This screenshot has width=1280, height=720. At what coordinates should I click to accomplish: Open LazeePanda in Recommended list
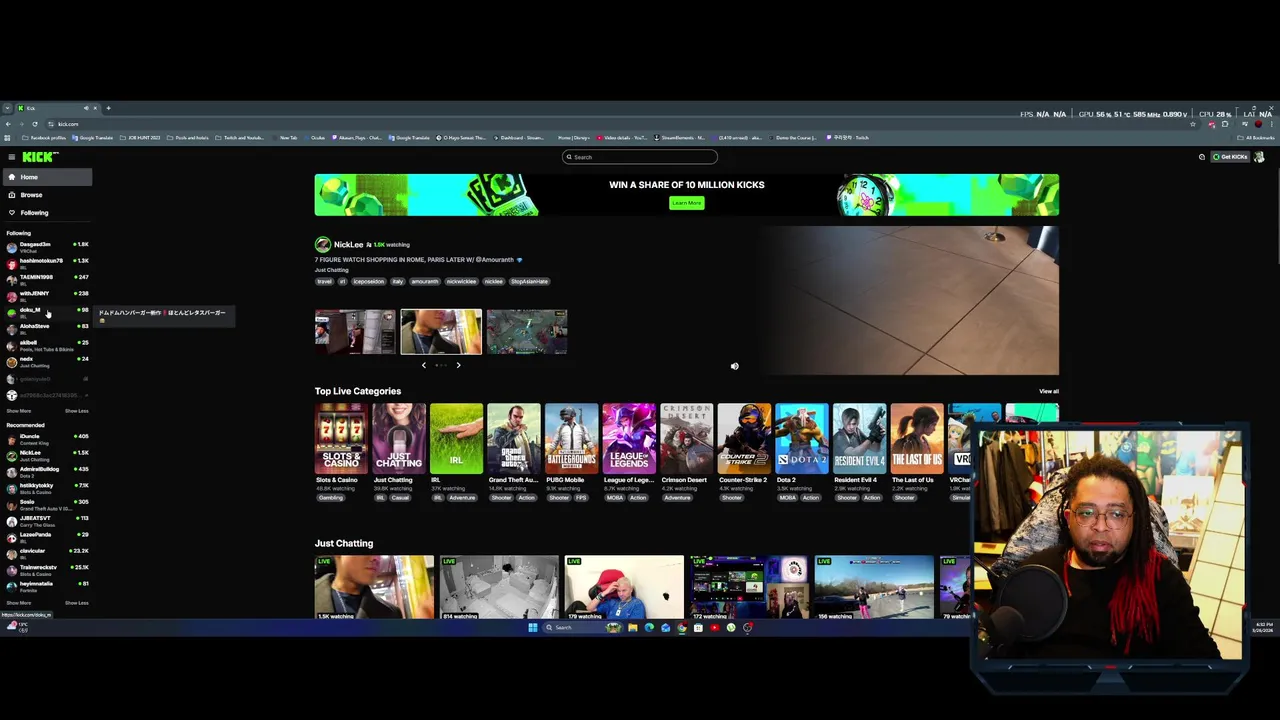point(47,536)
